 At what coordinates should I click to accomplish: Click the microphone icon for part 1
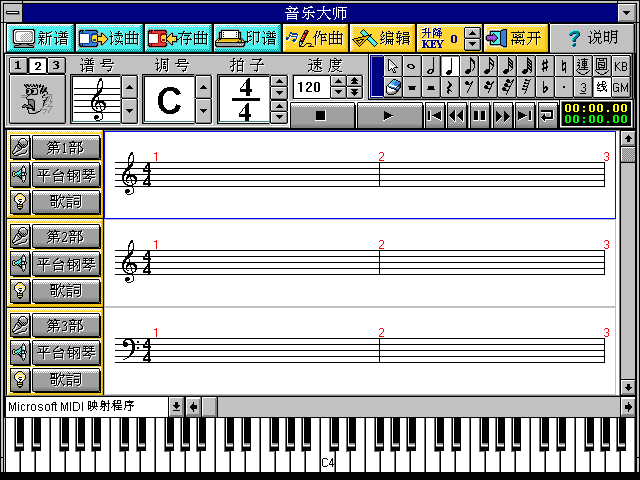pos(19,147)
